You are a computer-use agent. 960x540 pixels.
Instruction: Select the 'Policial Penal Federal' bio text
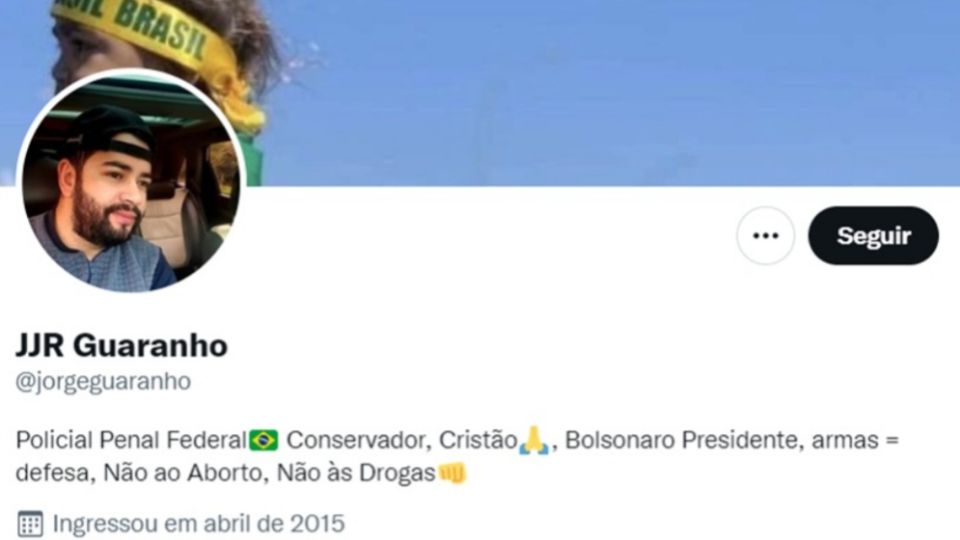pos(131,440)
